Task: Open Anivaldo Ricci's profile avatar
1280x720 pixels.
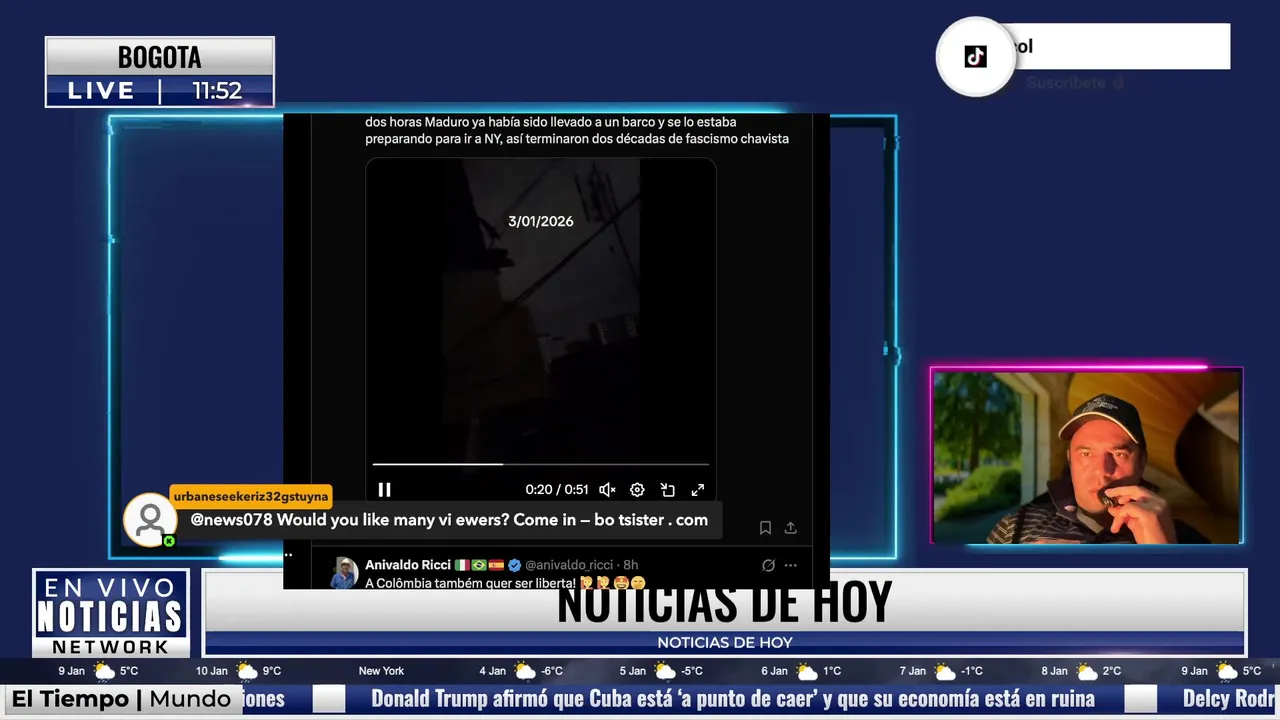Action: (344, 573)
